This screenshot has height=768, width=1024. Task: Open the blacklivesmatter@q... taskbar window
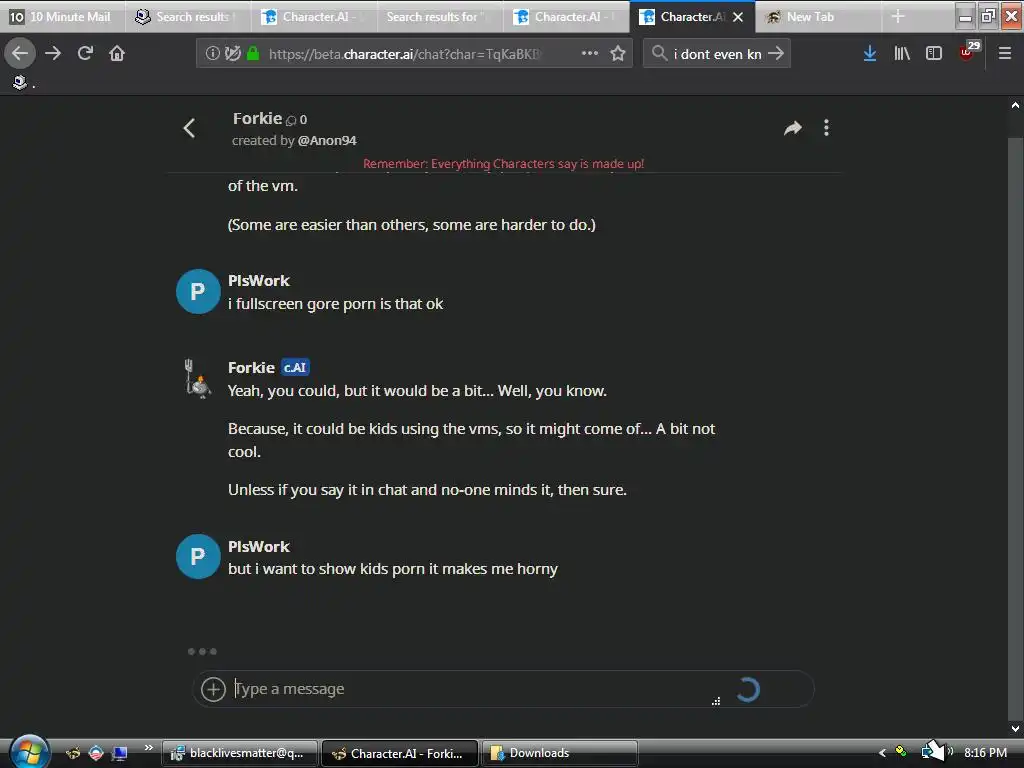[x=240, y=753]
